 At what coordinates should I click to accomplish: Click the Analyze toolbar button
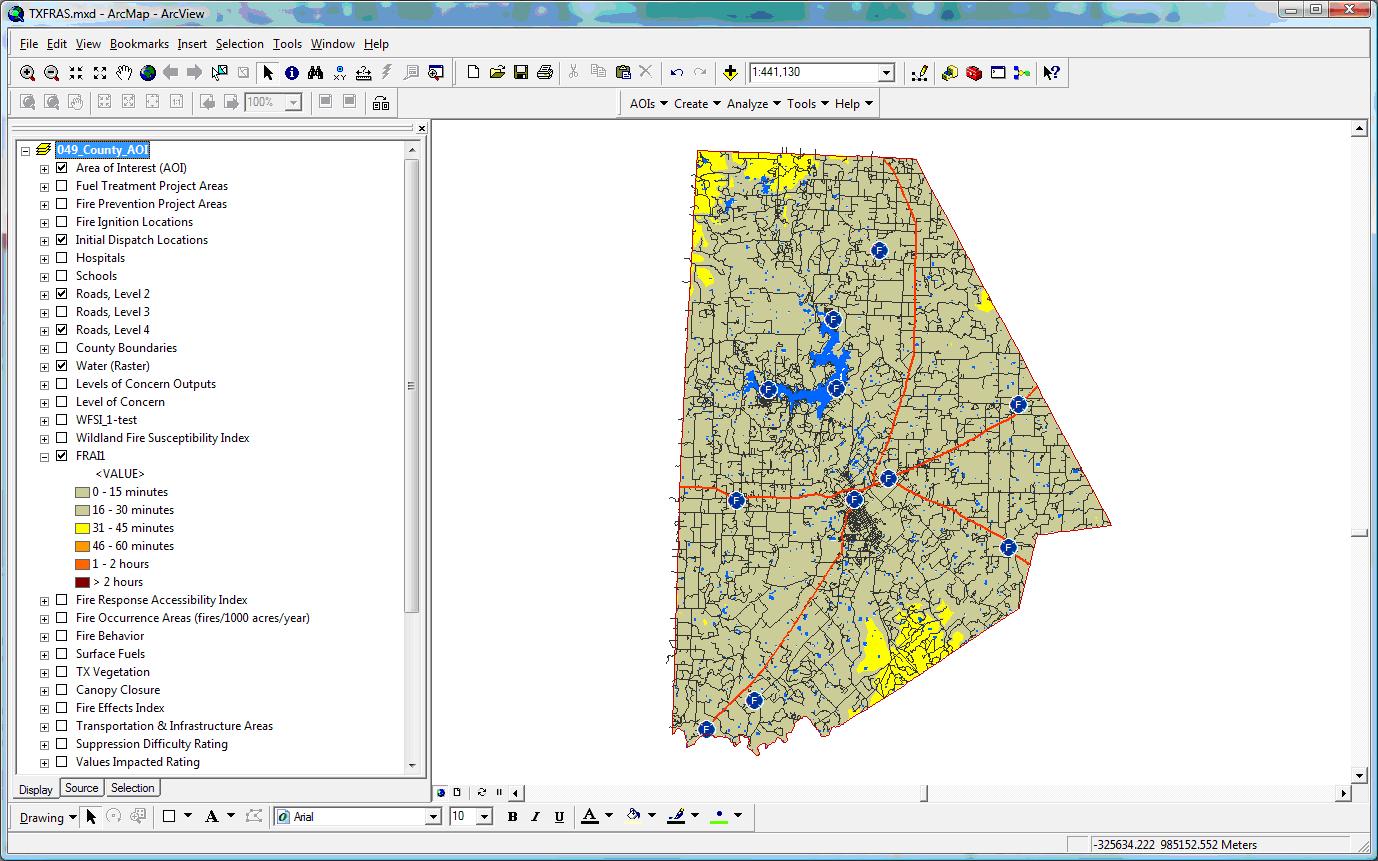[752, 103]
